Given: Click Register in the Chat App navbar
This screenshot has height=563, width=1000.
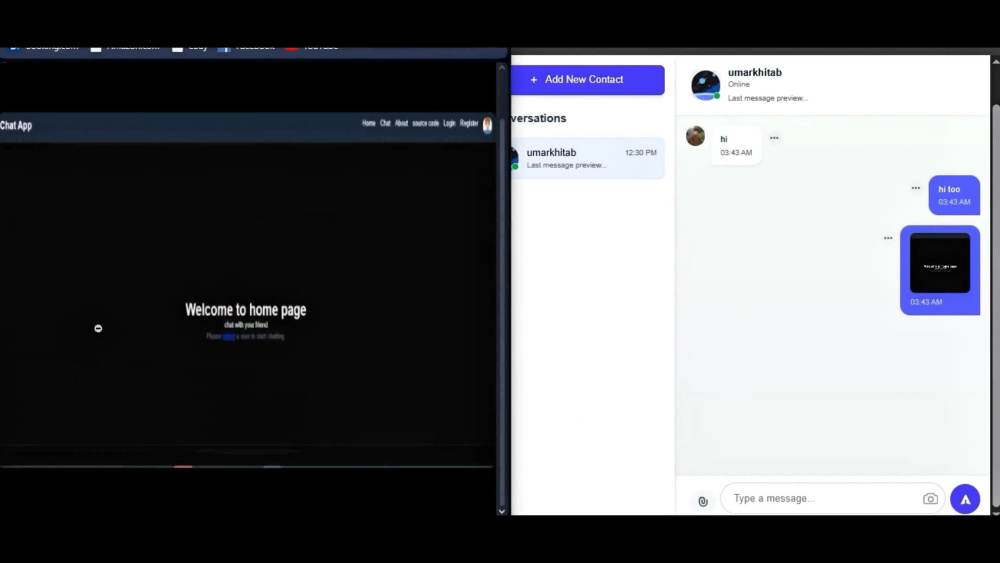Looking at the screenshot, I should point(469,123).
